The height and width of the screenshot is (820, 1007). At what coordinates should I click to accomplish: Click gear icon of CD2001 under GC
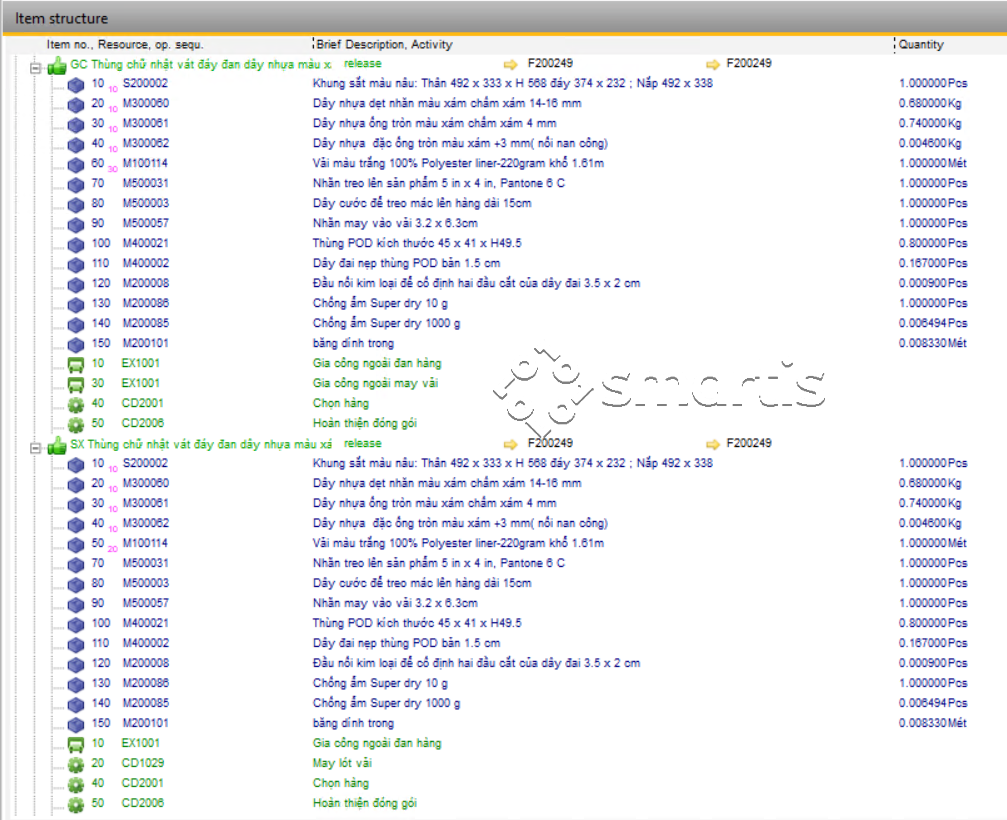[x=76, y=405]
